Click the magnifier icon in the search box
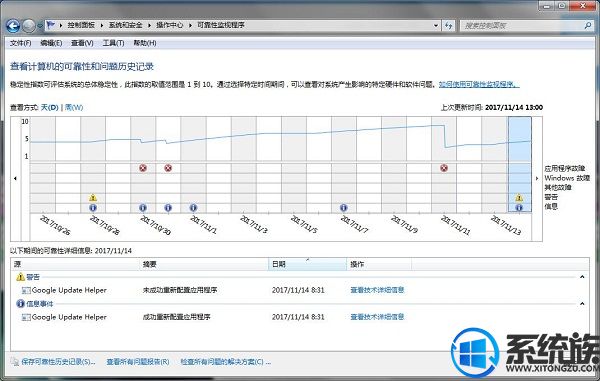Image resolution: width=600 pixels, height=381 pixels. coord(588,25)
